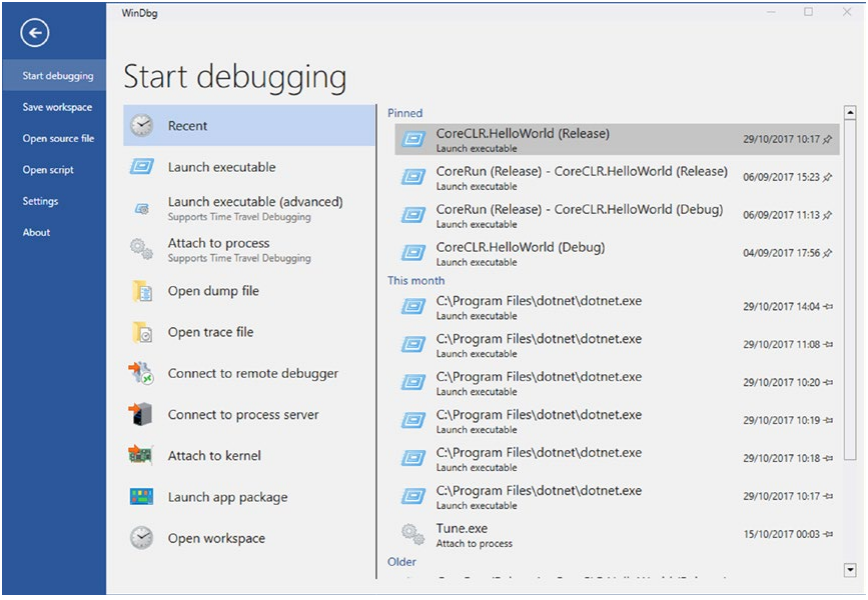Click the Connect to process server icon
Screen dimensions: 868x600
[x=141, y=414]
